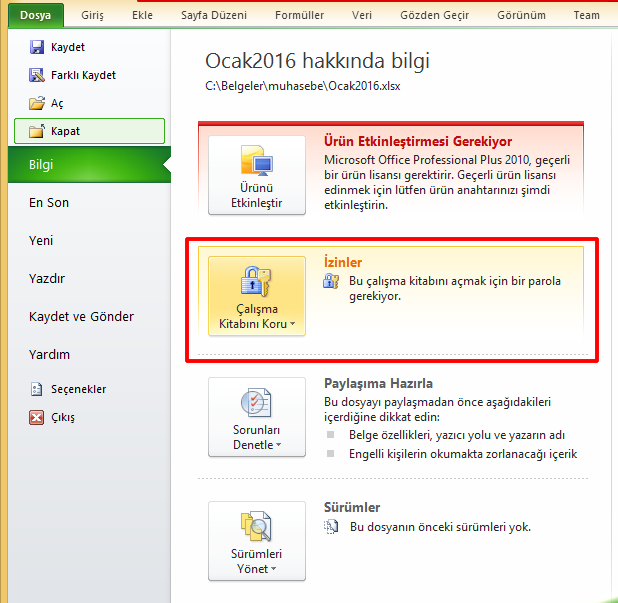Click the file path C:\Belgeler\muhasebe\Ocak2016.xlsx

pos(303,86)
